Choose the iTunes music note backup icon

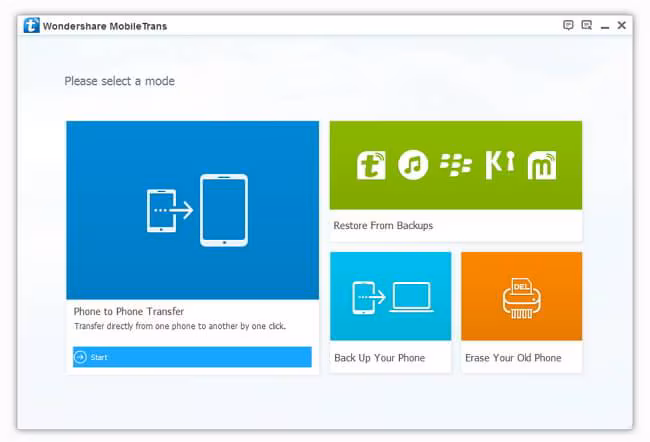point(413,165)
